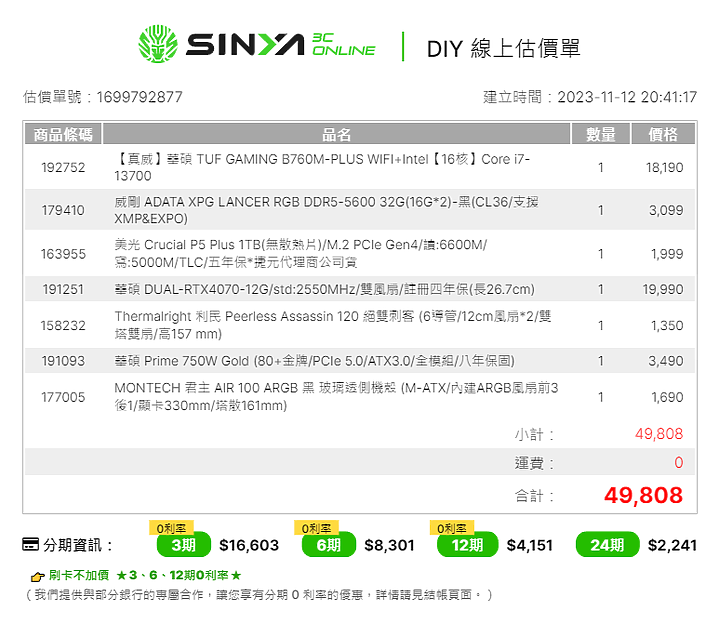Click the bold 合計 total 49,808
Viewport: 720px width, 624px height.
click(643, 495)
